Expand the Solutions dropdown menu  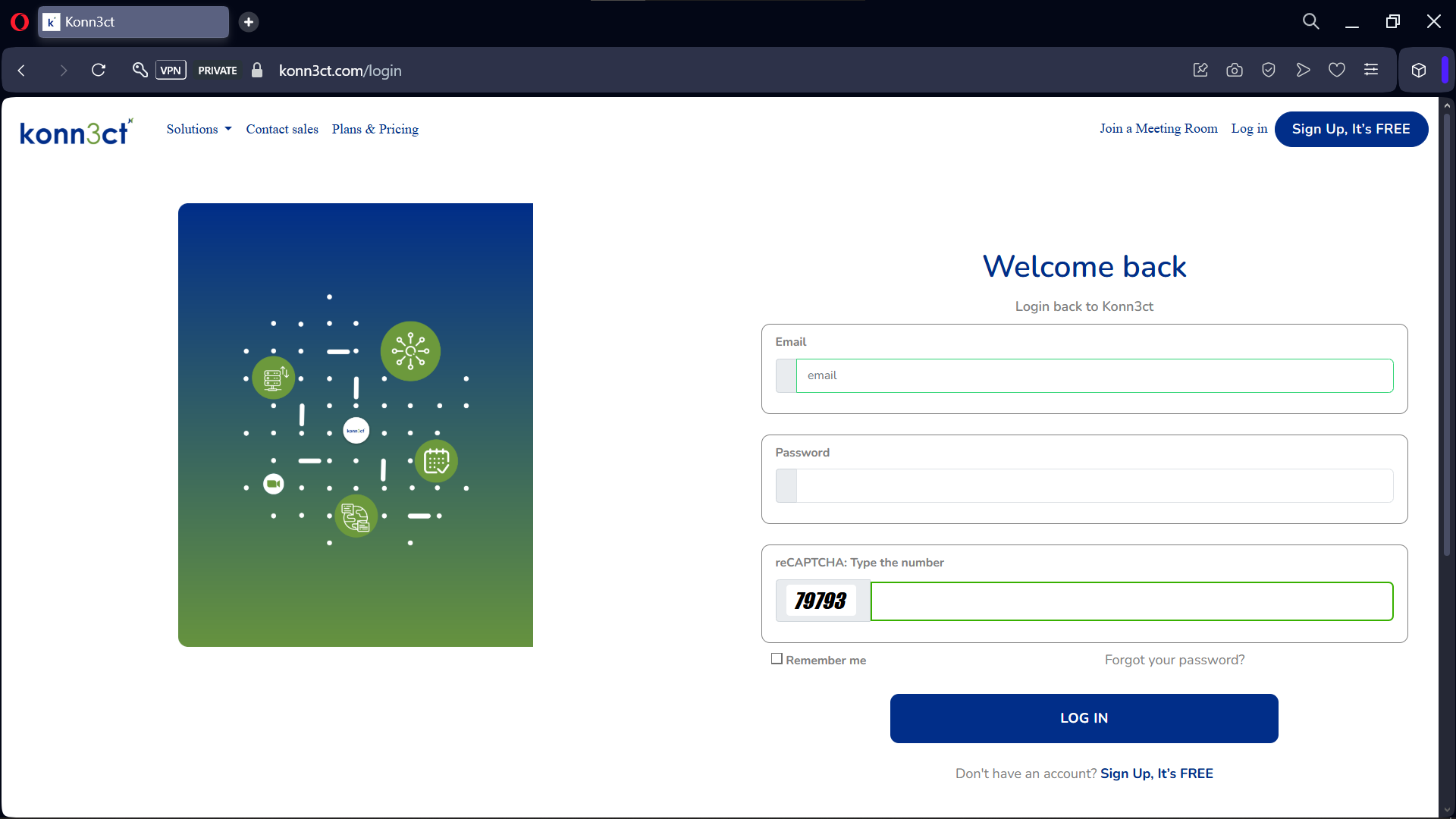pos(199,129)
